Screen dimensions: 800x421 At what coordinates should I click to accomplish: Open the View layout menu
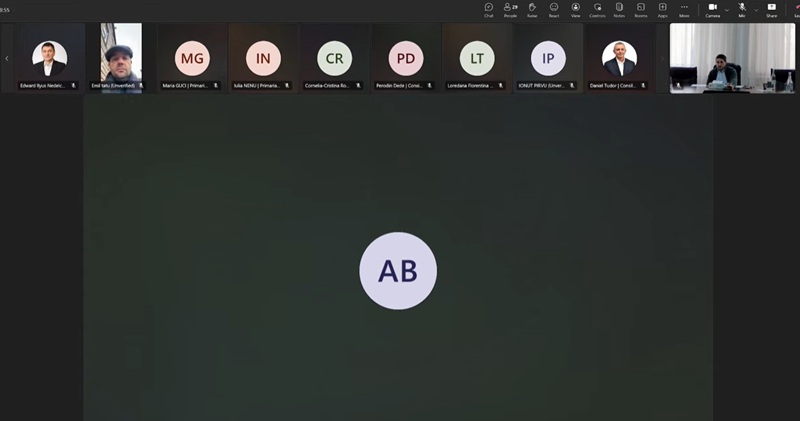(575, 10)
